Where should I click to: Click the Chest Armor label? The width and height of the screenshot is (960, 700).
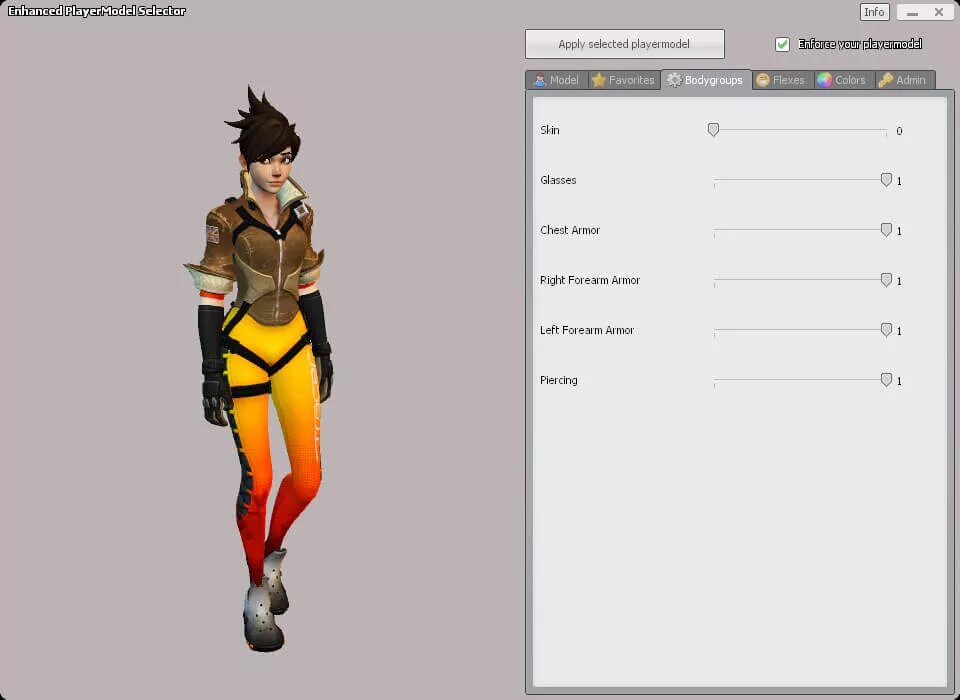coord(569,230)
